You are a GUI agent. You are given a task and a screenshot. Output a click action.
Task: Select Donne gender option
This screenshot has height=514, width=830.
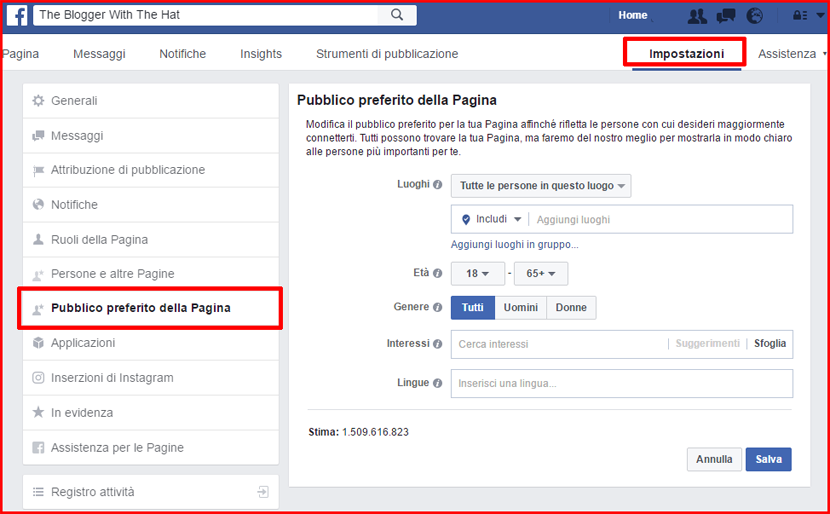click(571, 308)
